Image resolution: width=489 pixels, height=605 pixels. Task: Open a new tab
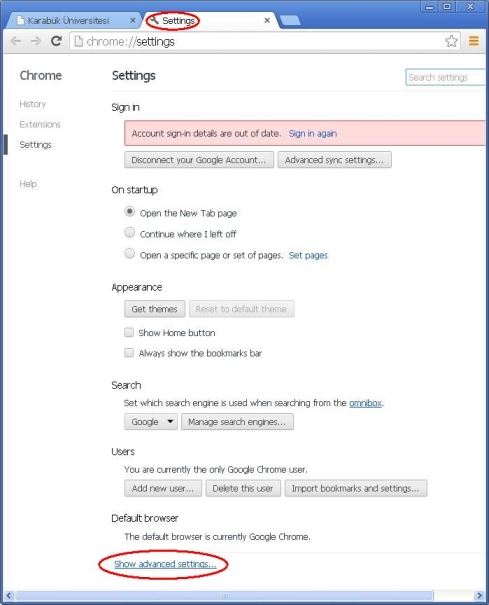coord(290,20)
